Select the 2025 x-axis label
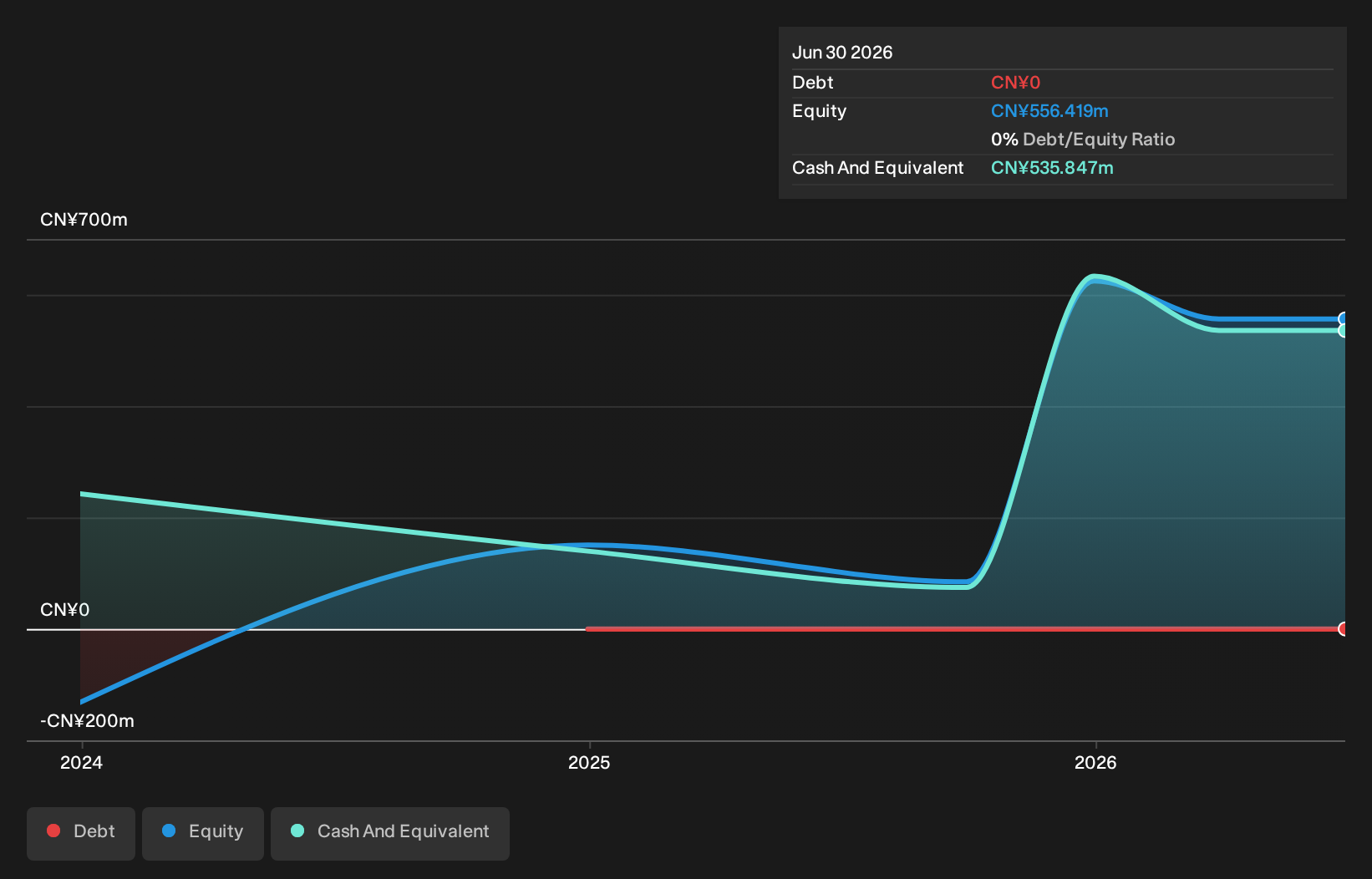The width and height of the screenshot is (1372, 879). [589, 762]
